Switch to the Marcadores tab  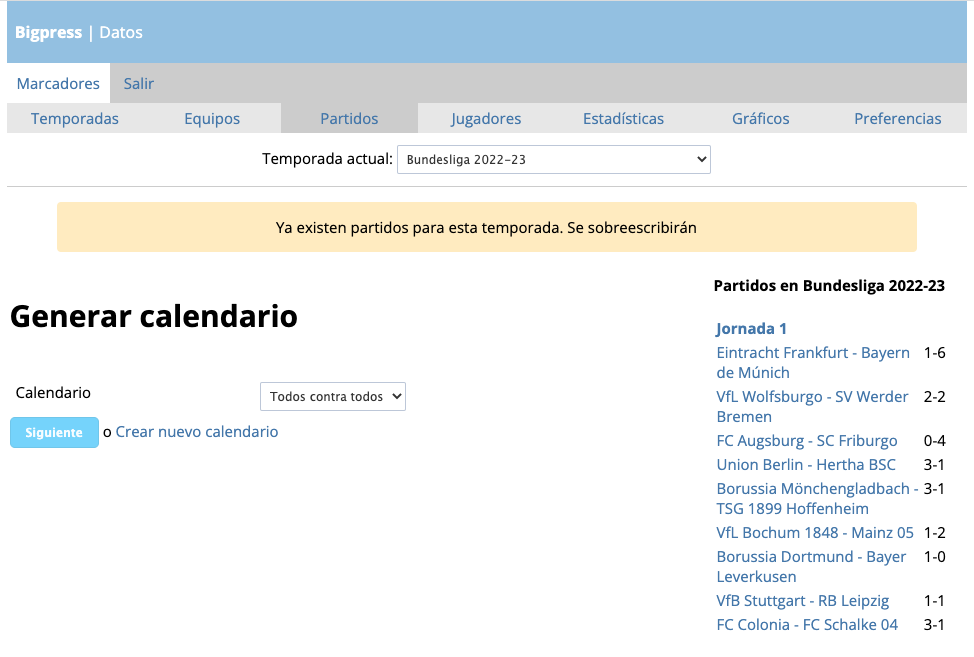[x=58, y=84]
